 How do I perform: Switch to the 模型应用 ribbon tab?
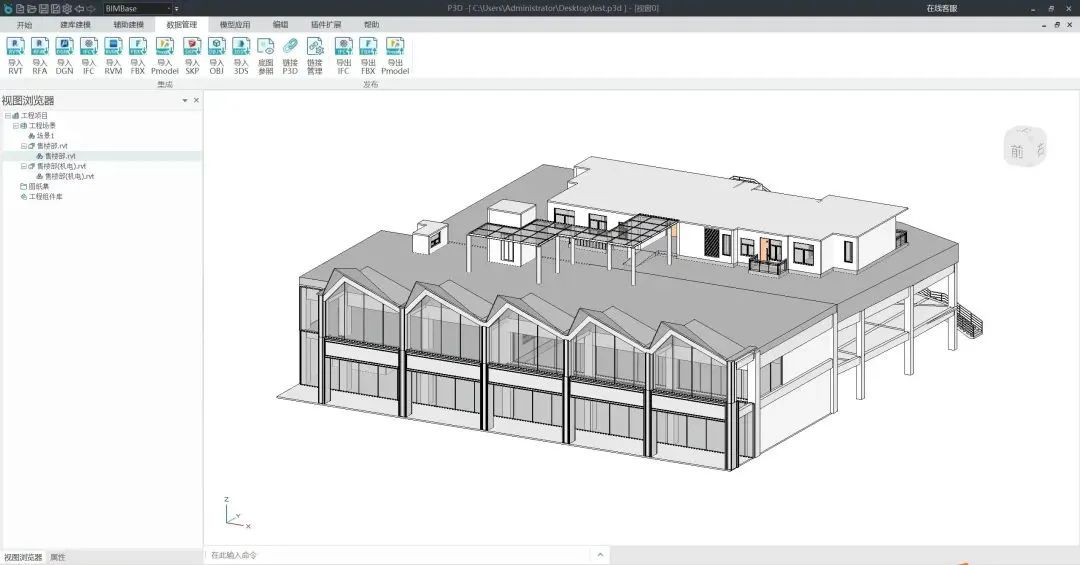coord(235,24)
